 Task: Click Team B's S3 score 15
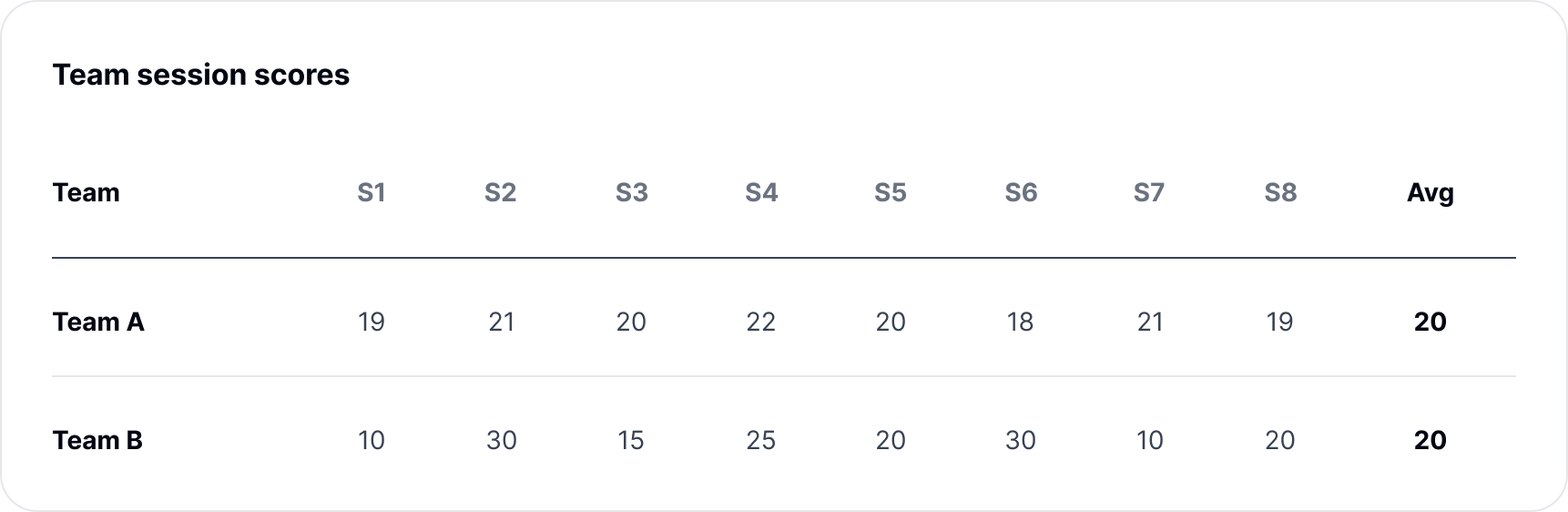click(631, 440)
